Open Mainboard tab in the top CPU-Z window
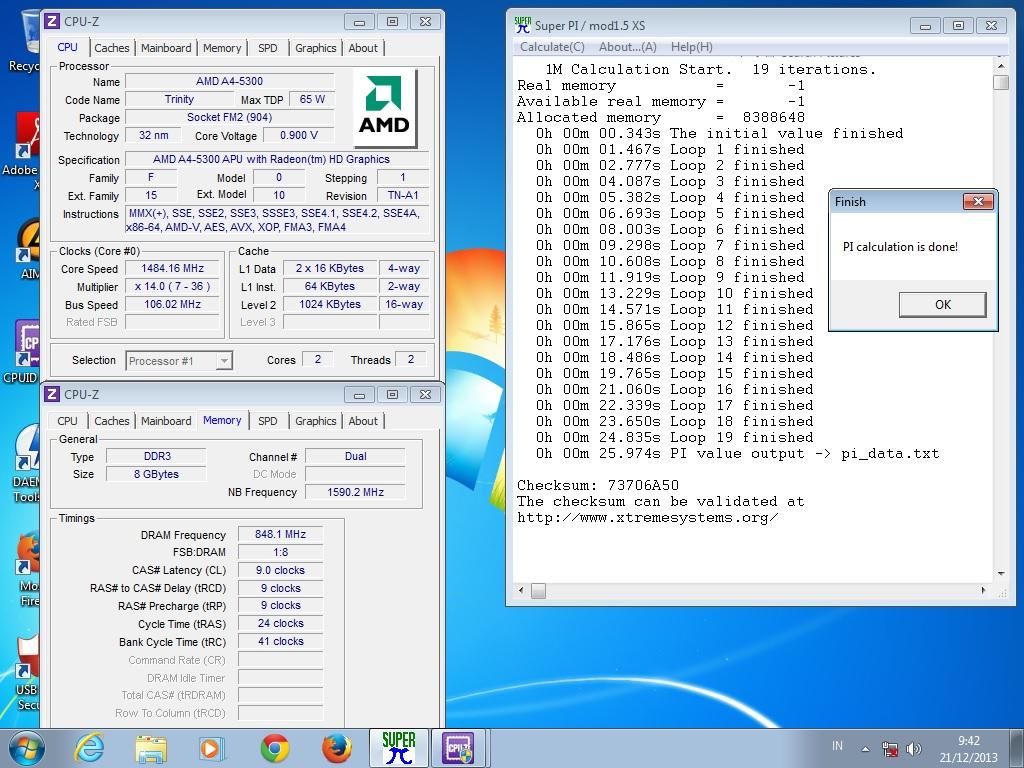 pyautogui.click(x=166, y=48)
